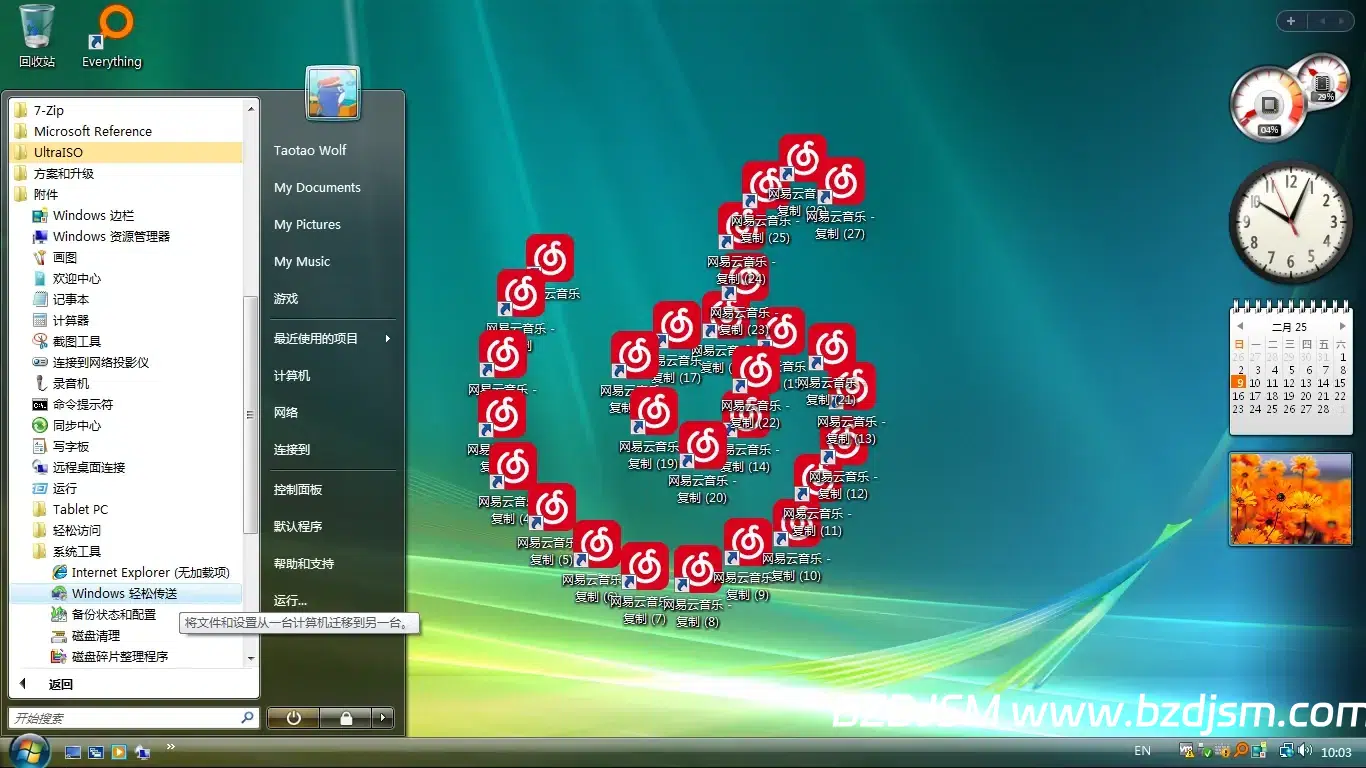Click the Start menu lock button
The image size is (1366, 768).
345,718
